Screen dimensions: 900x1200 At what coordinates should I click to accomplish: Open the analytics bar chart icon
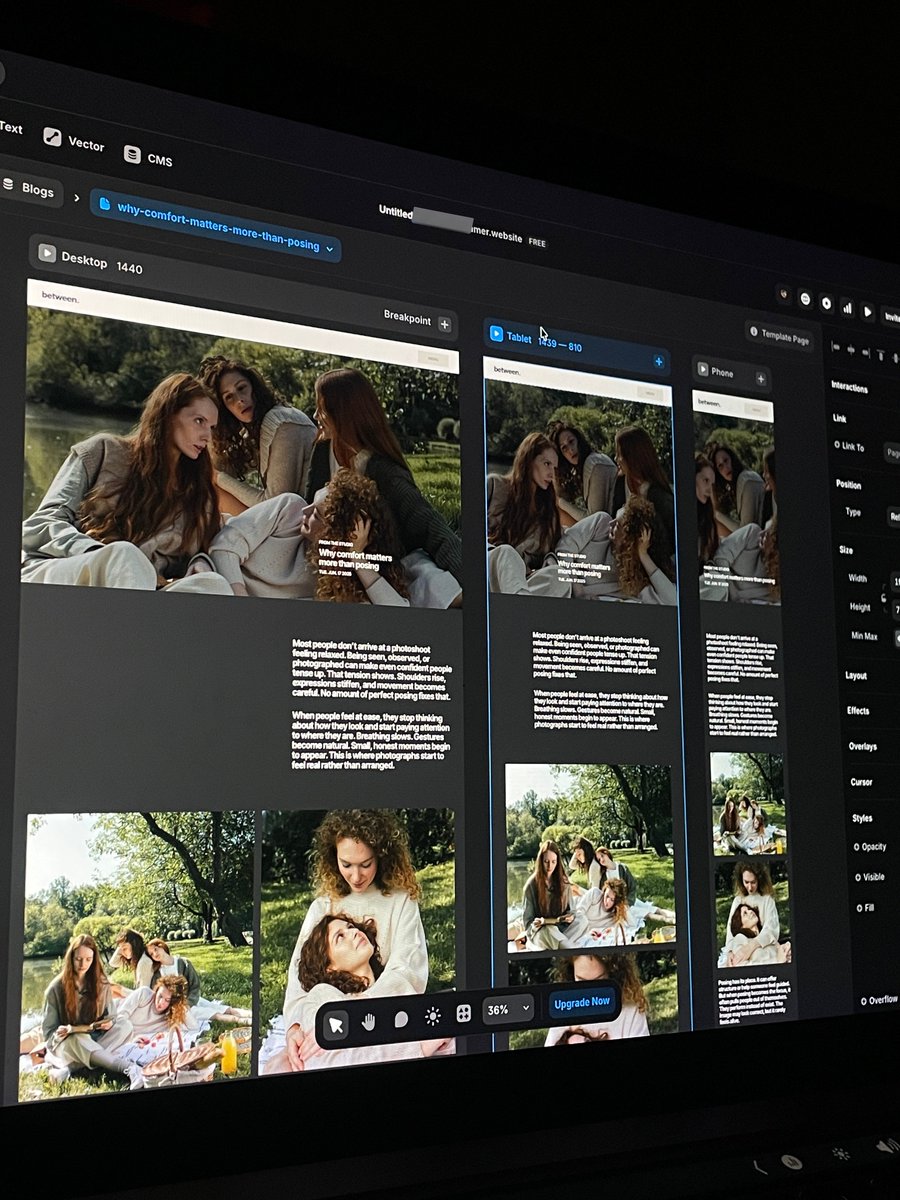(848, 308)
